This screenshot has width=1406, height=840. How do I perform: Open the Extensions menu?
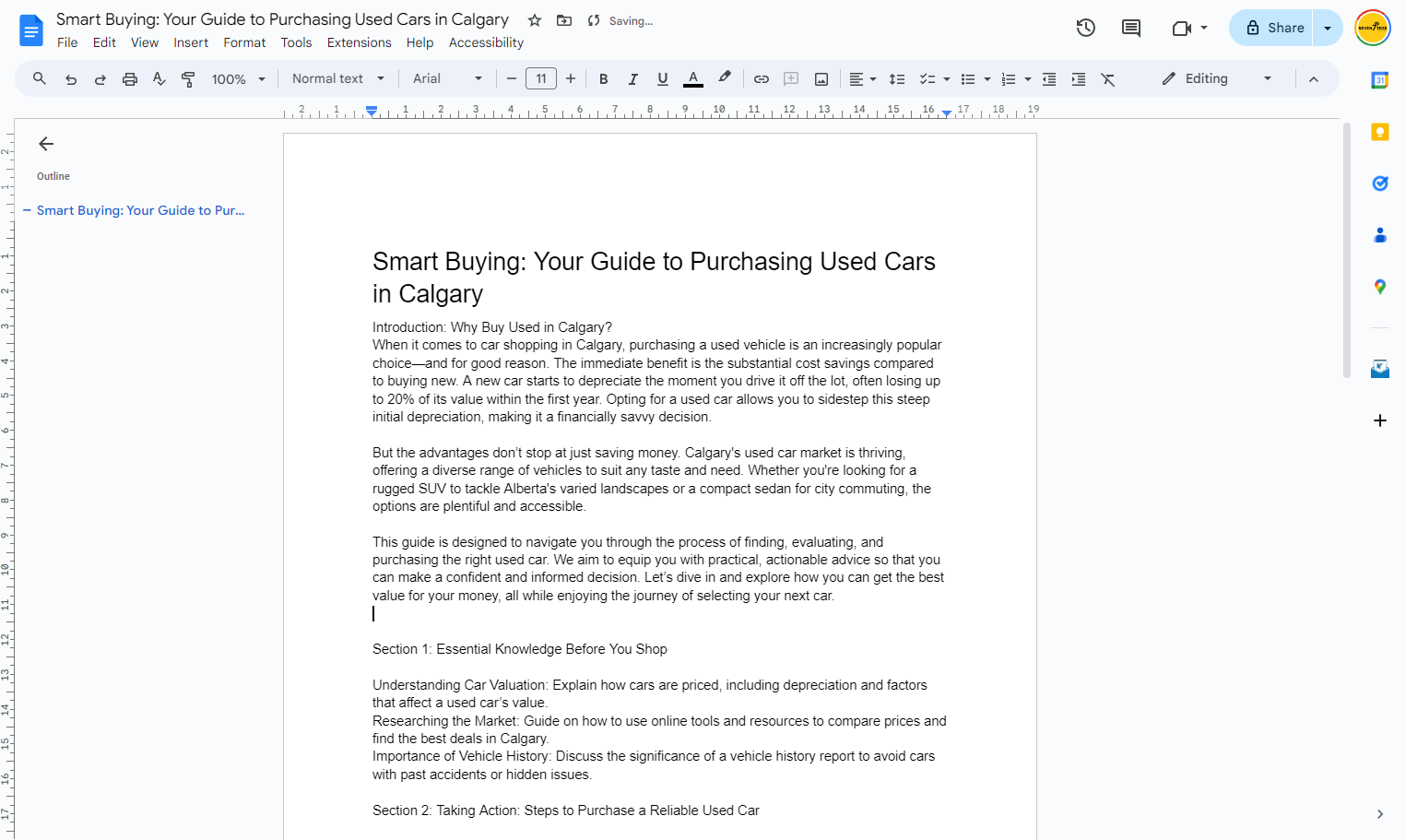coord(359,42)
